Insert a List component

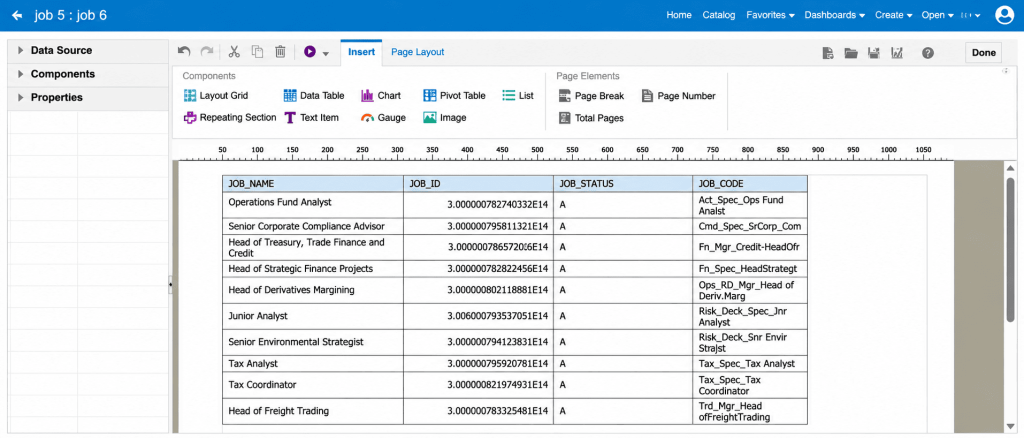tap(517, 95)
